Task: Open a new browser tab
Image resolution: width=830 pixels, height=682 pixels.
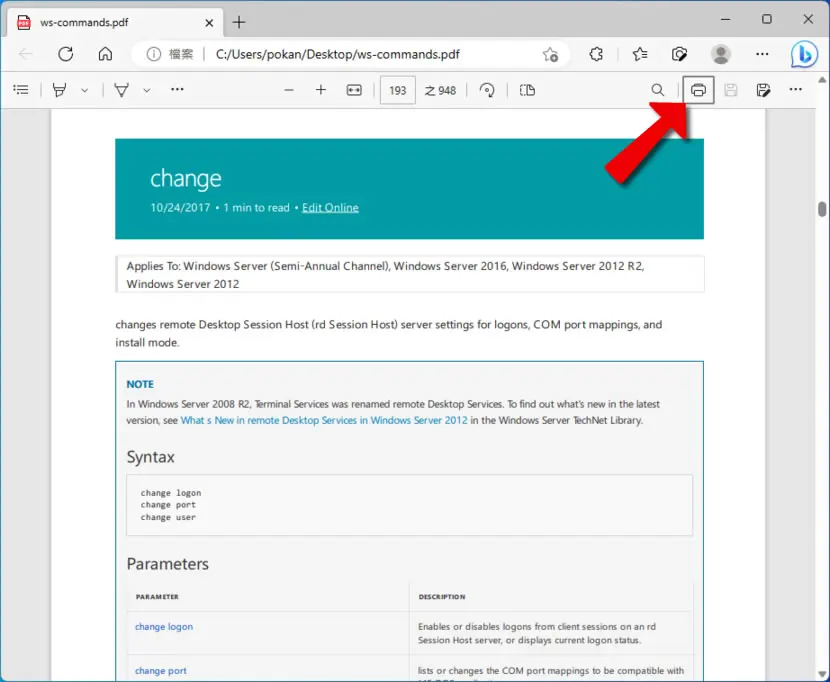Action: [x=239, y=22]
